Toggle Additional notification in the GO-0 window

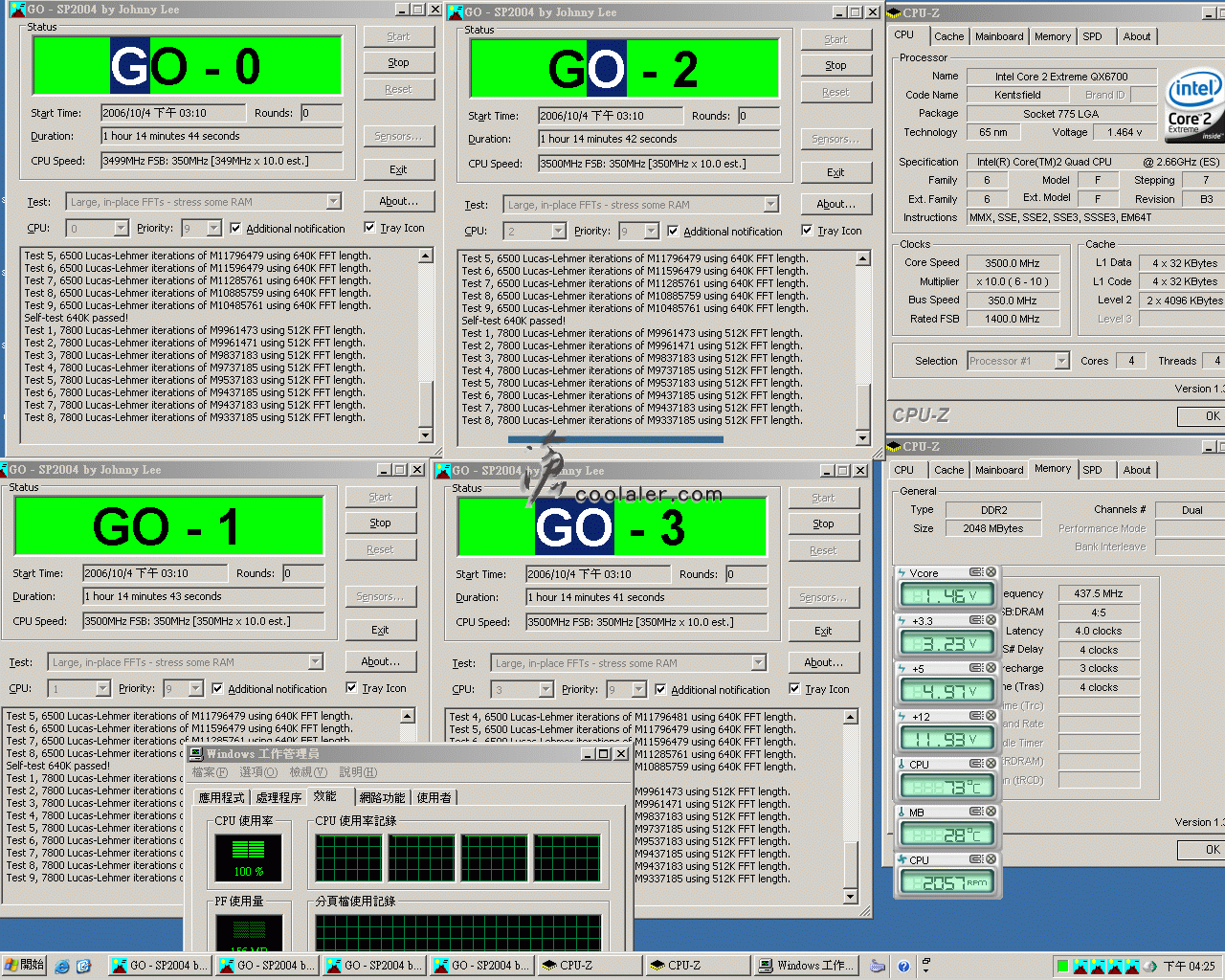235,229
